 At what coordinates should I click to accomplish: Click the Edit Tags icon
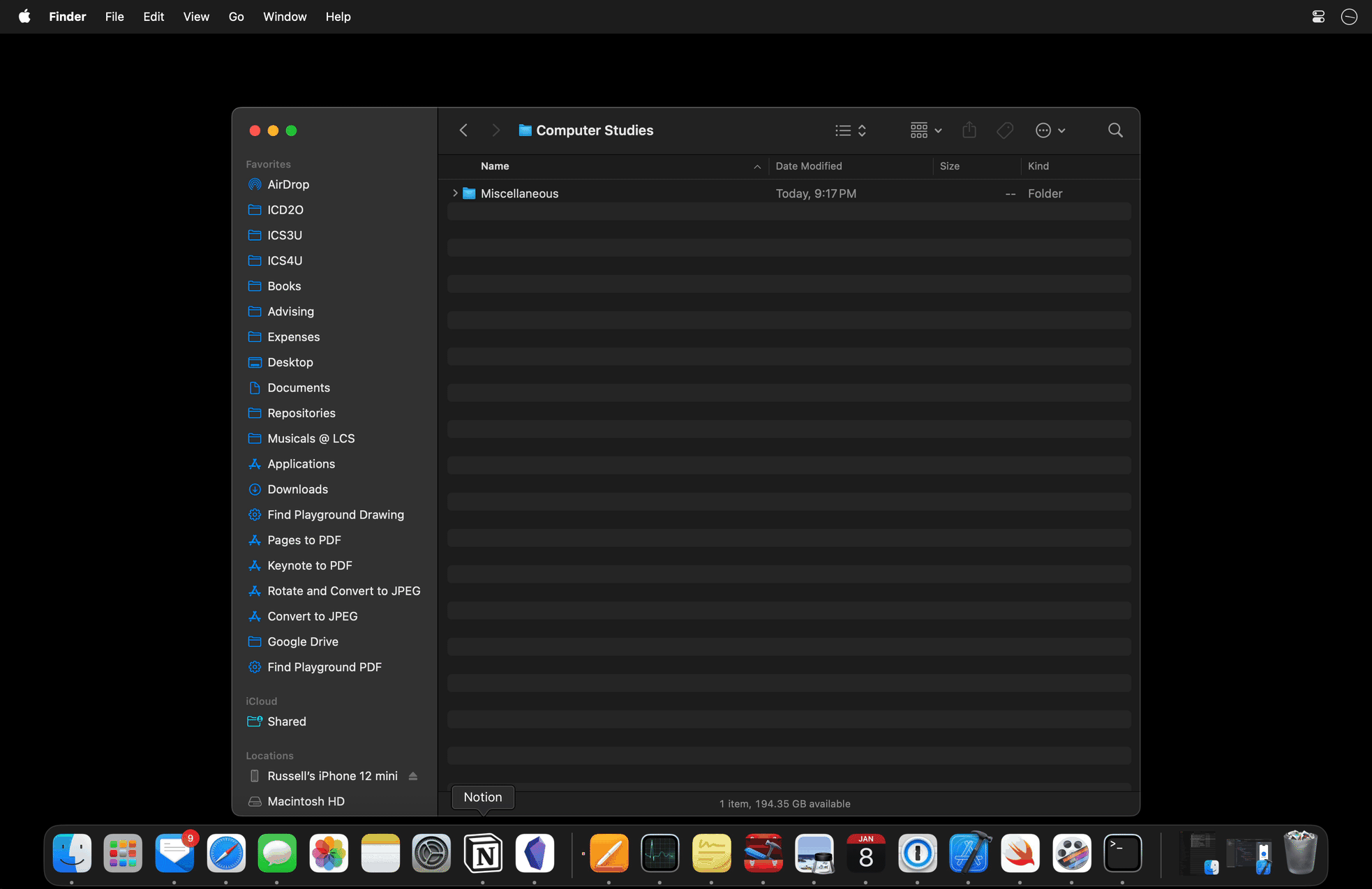(x=1005, y=130)
